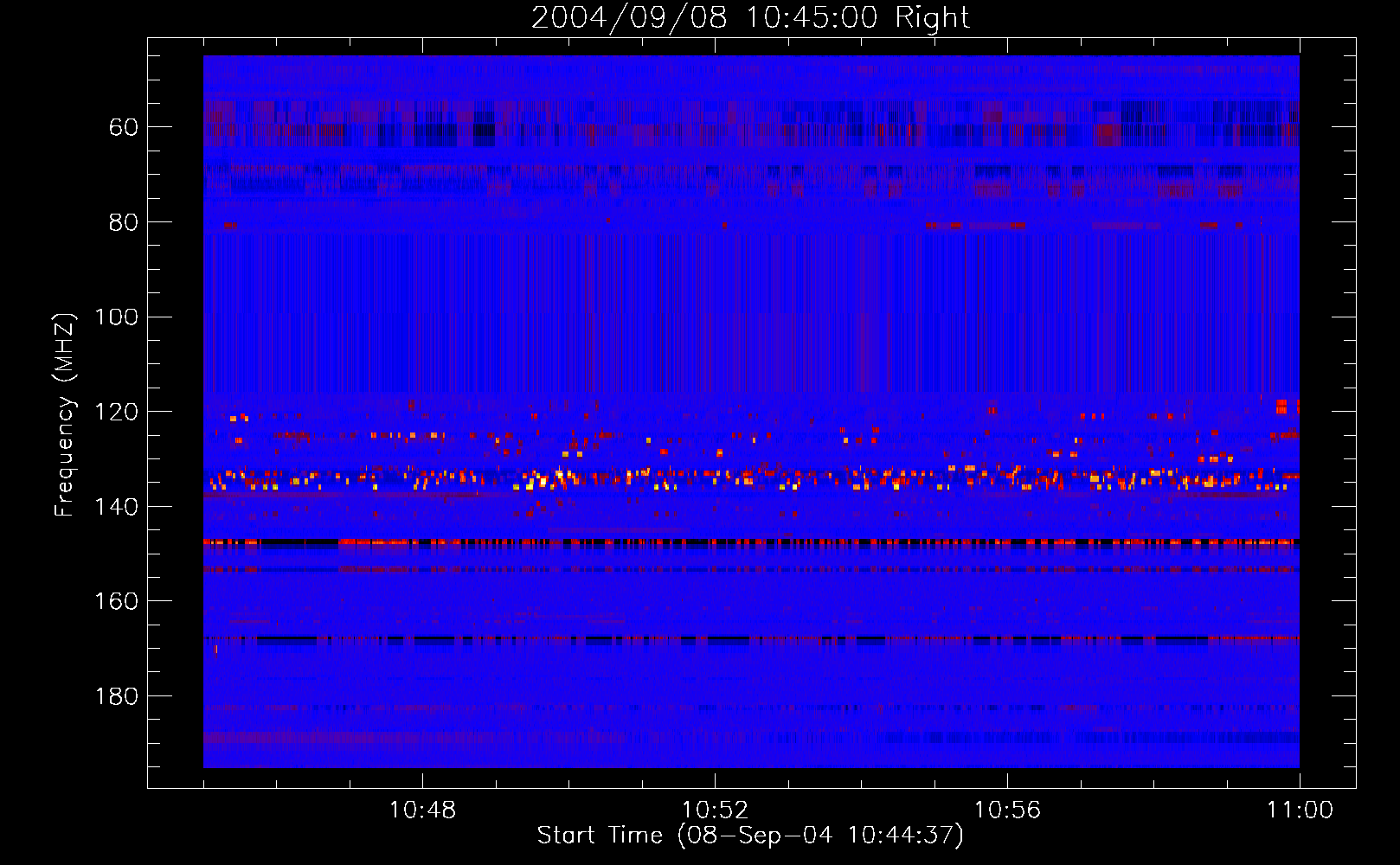This screenshot has width=1400, height=865.
Task: Select the 'Frequency (MHZ)' axis label
Action: coord(65,414)
